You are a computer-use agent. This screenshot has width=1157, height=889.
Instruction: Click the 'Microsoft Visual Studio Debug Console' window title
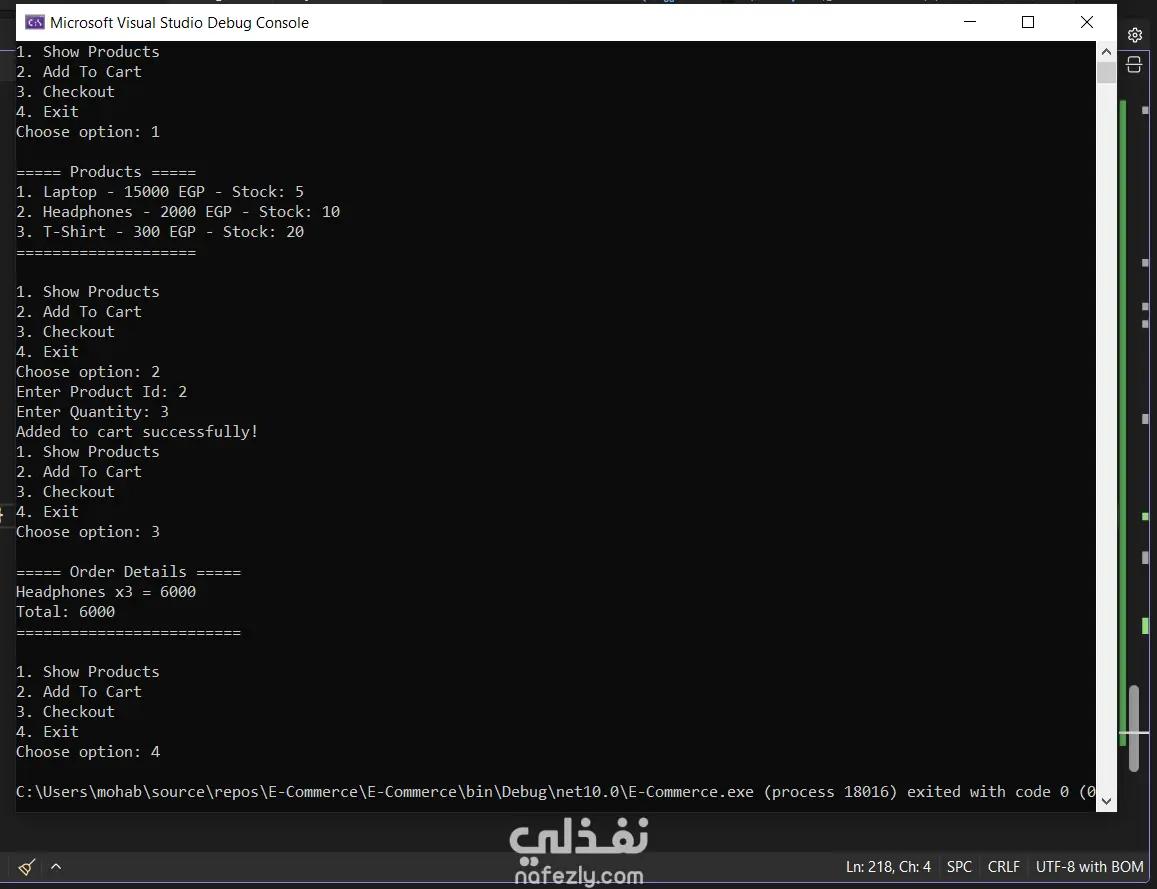click(x=179, y=23)
